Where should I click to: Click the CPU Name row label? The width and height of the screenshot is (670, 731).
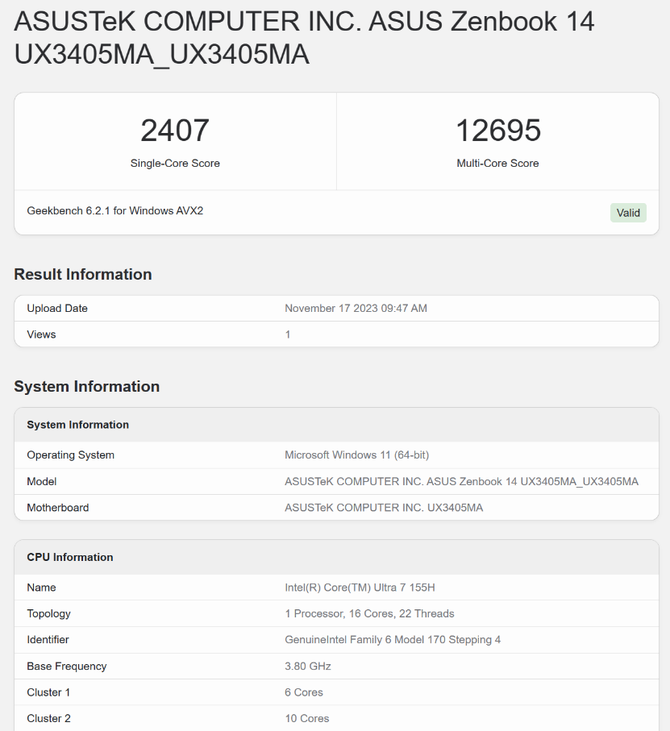(41, 587)
